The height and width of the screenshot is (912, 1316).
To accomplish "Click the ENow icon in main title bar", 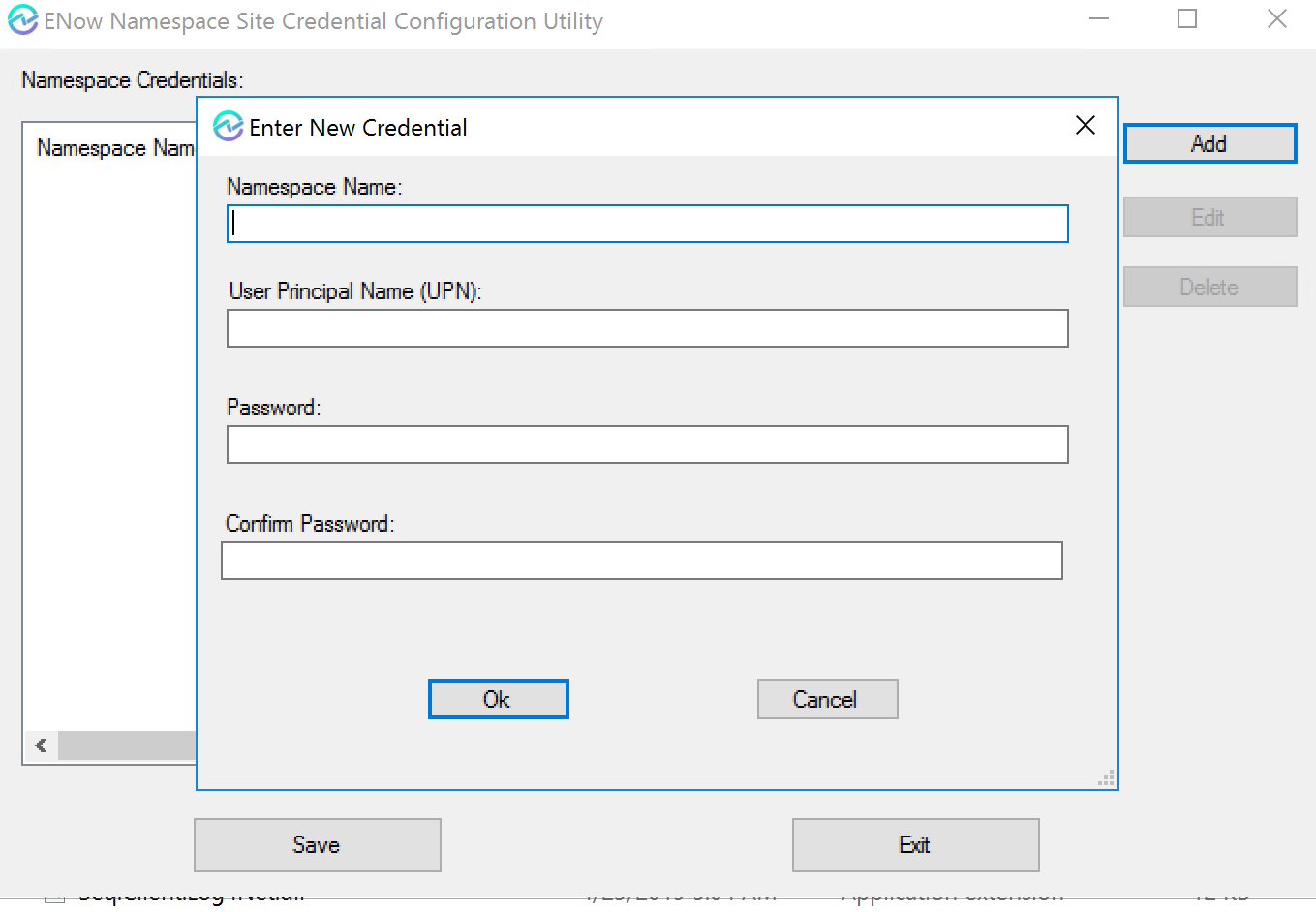I will click(x=23, y=20).
